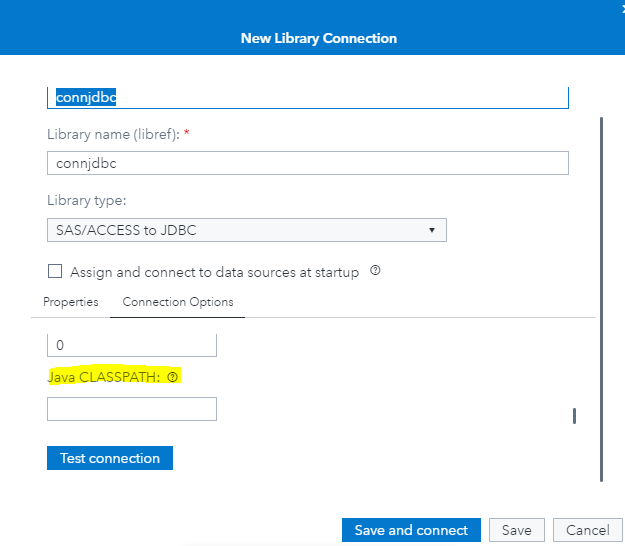Click the plain Save button
Screen dimensions: 625x546
click(516, 530)
